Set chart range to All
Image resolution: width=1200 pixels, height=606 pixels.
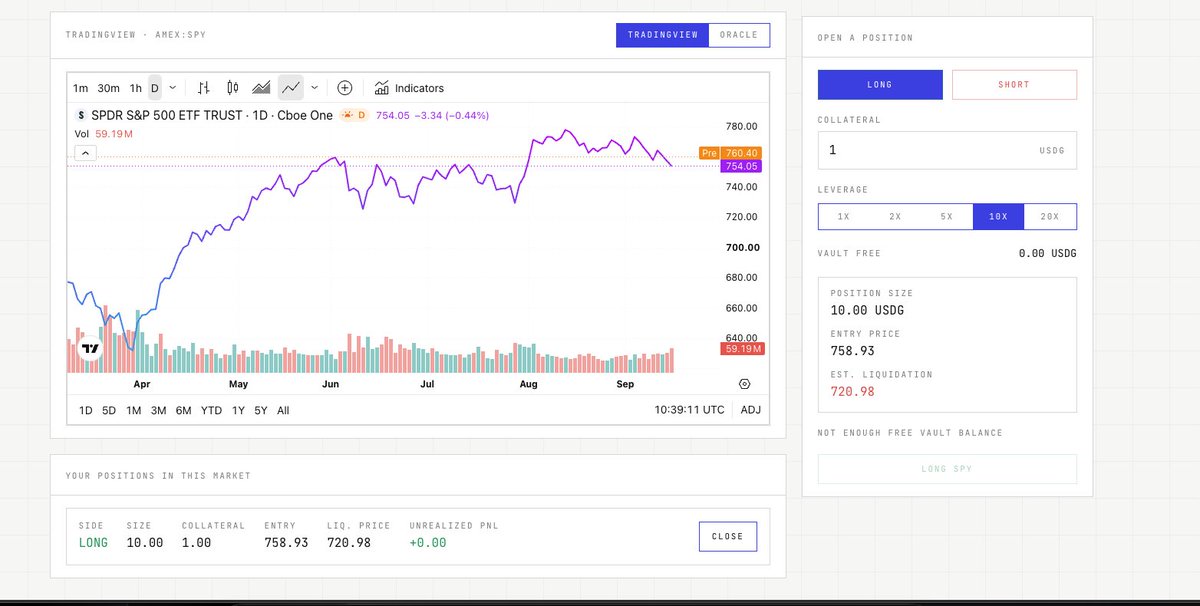click(284, 410)
